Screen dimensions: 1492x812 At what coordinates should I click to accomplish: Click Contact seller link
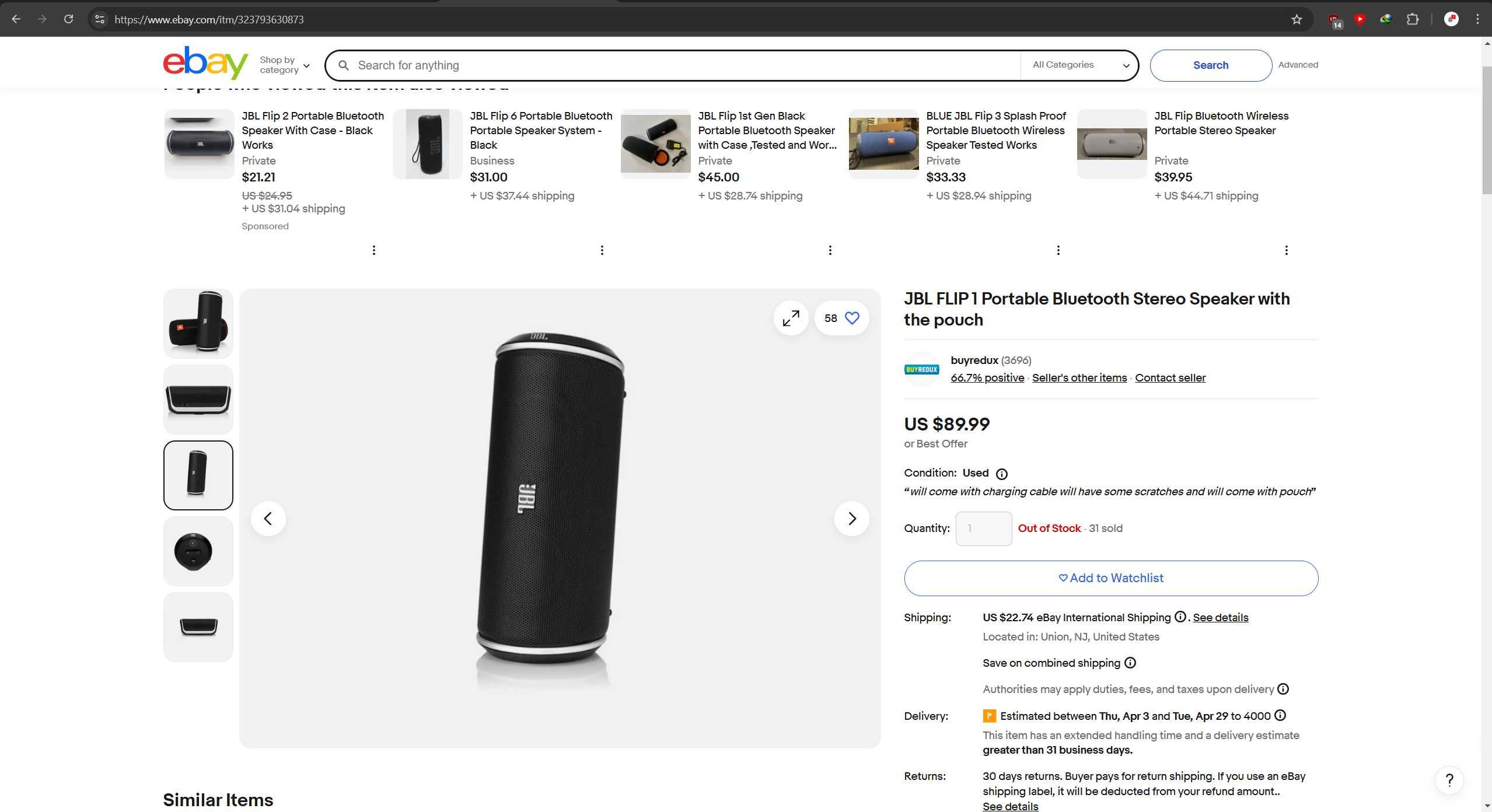click(x=1170, y=377)
